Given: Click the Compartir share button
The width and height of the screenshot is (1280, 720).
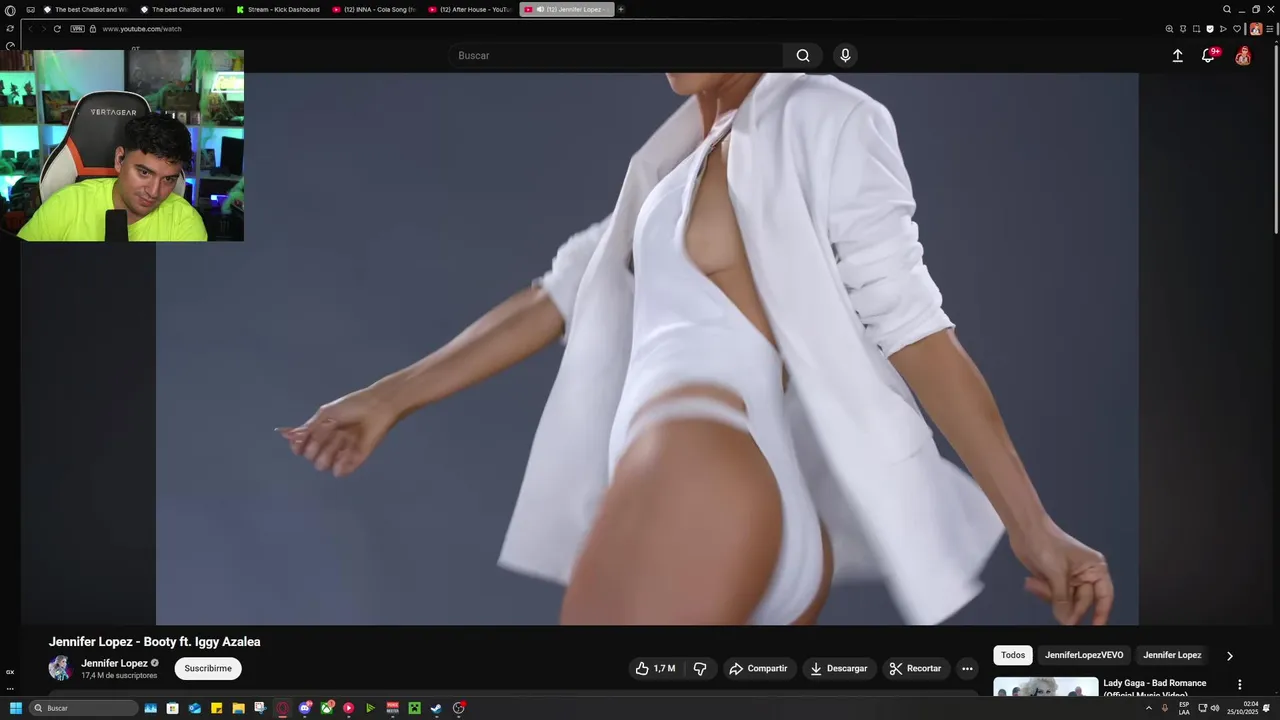Looking at the screenshot, I should click(758, 668).
